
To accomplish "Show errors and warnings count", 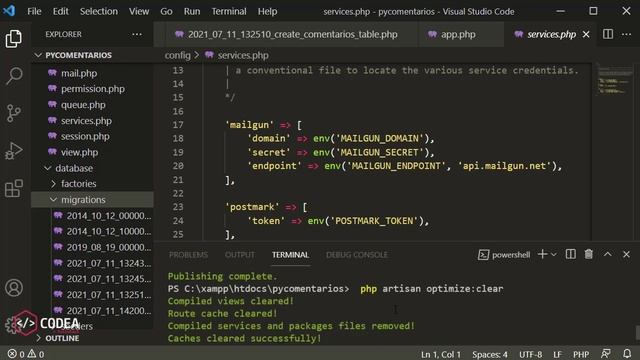I will (26, 354).
